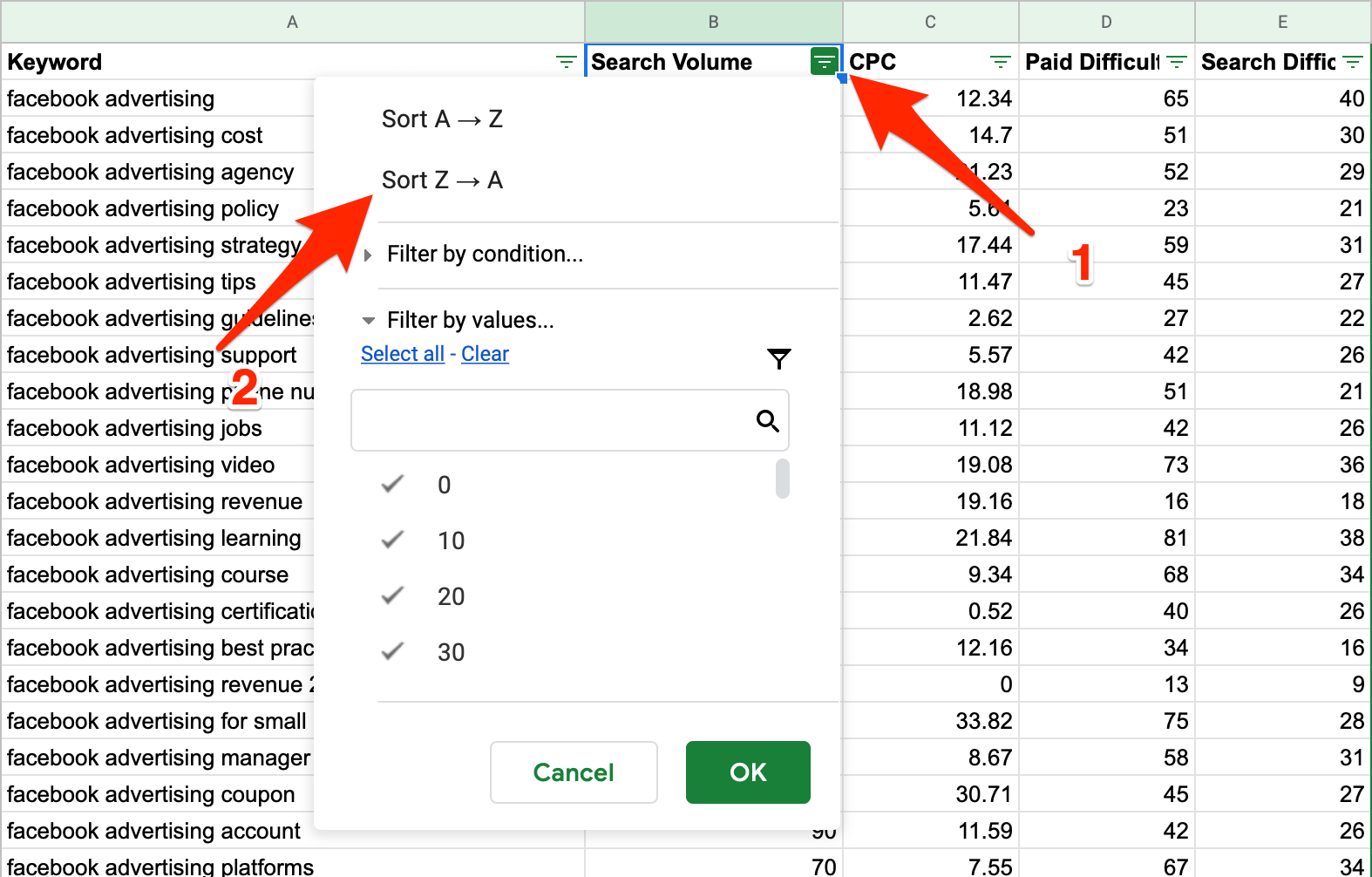1372x877 pixels.
Task: Click CPC value 21.84
Action: pos(931,538)
